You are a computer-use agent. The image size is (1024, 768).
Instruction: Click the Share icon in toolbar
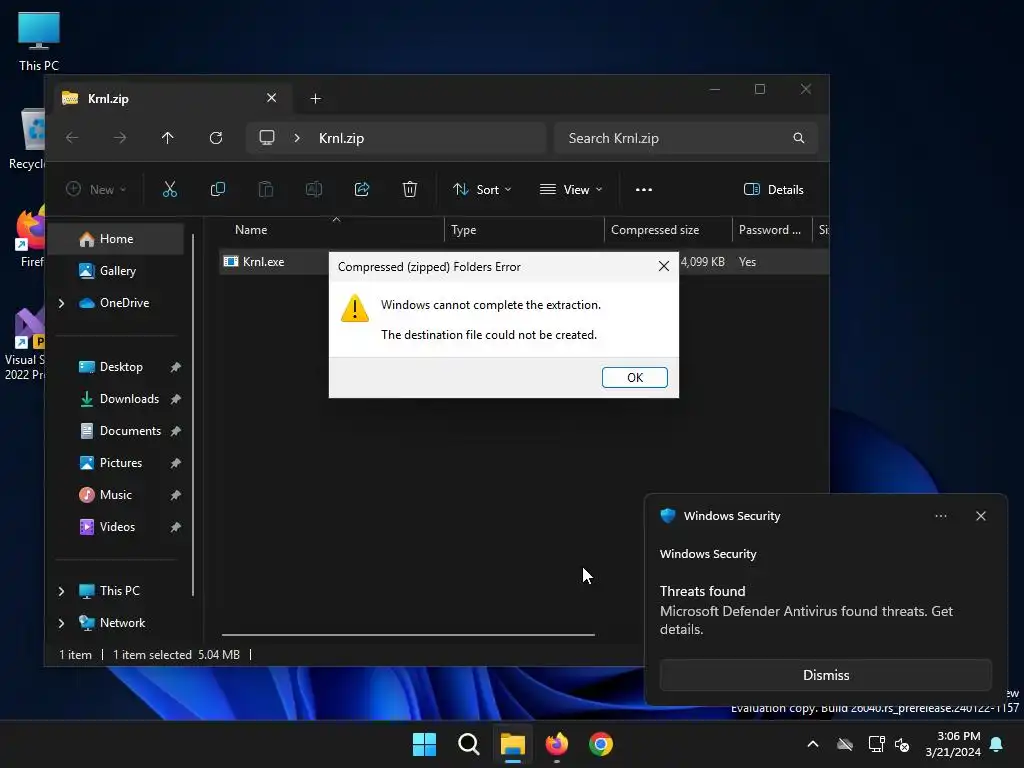362,189
